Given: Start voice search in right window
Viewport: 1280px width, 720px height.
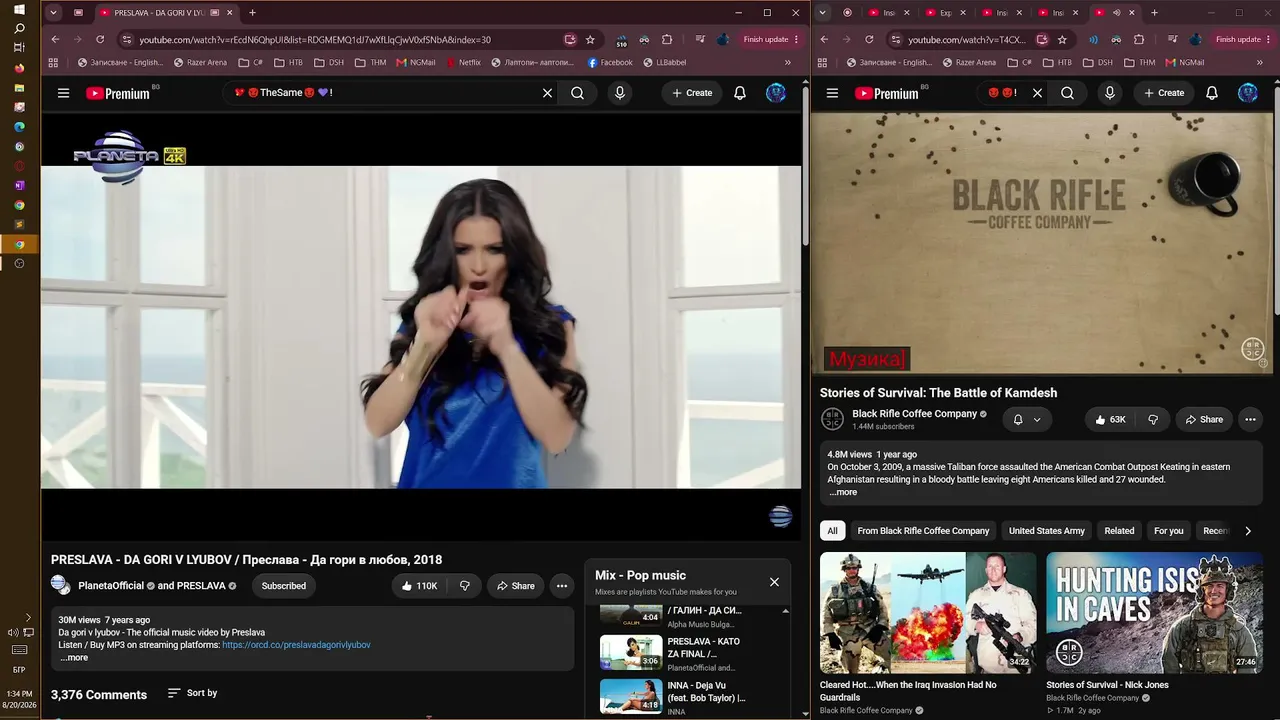Looking at the screenshot, I should pyautogui.click(x=1109, y=93).
